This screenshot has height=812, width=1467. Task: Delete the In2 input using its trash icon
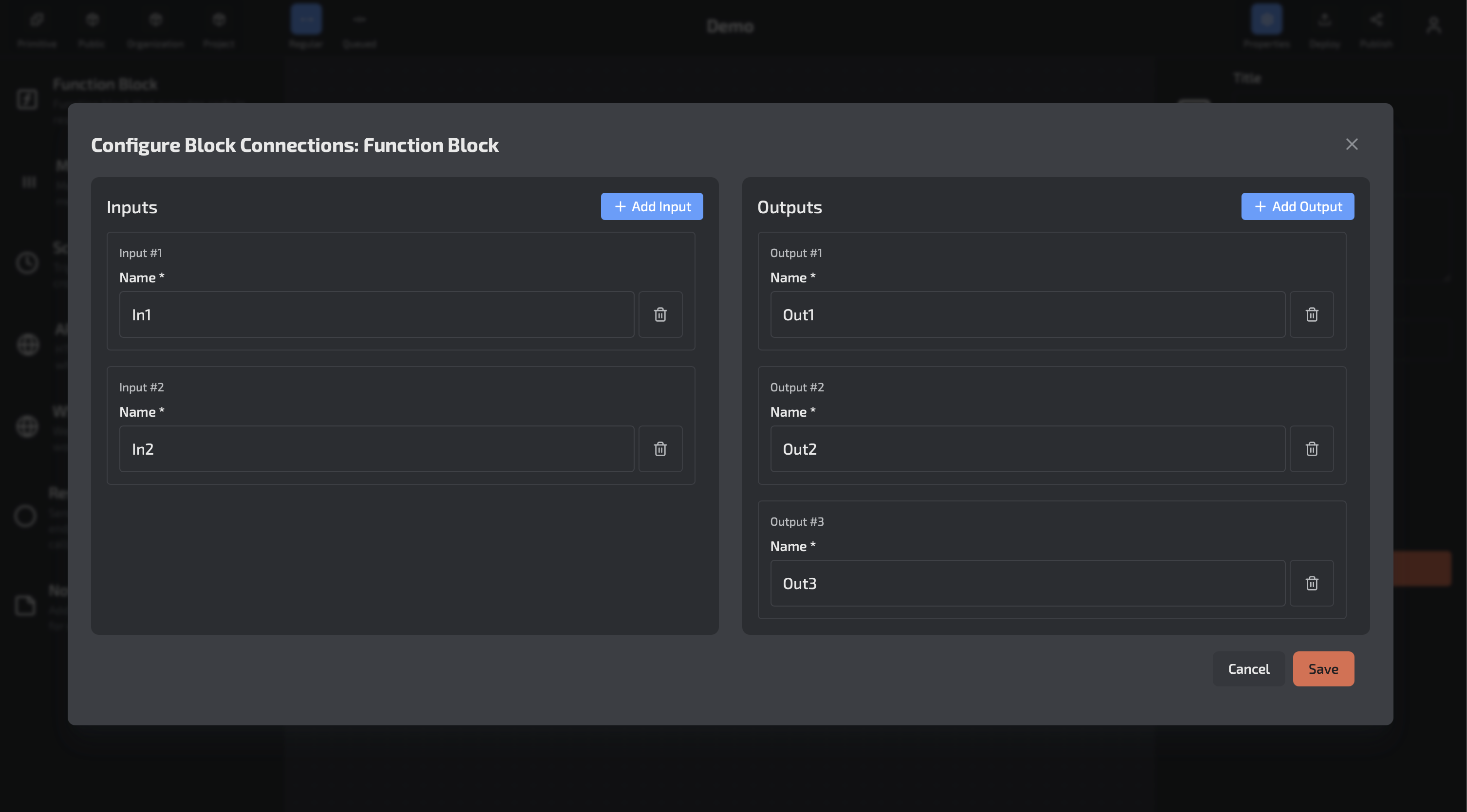(660, 449)
